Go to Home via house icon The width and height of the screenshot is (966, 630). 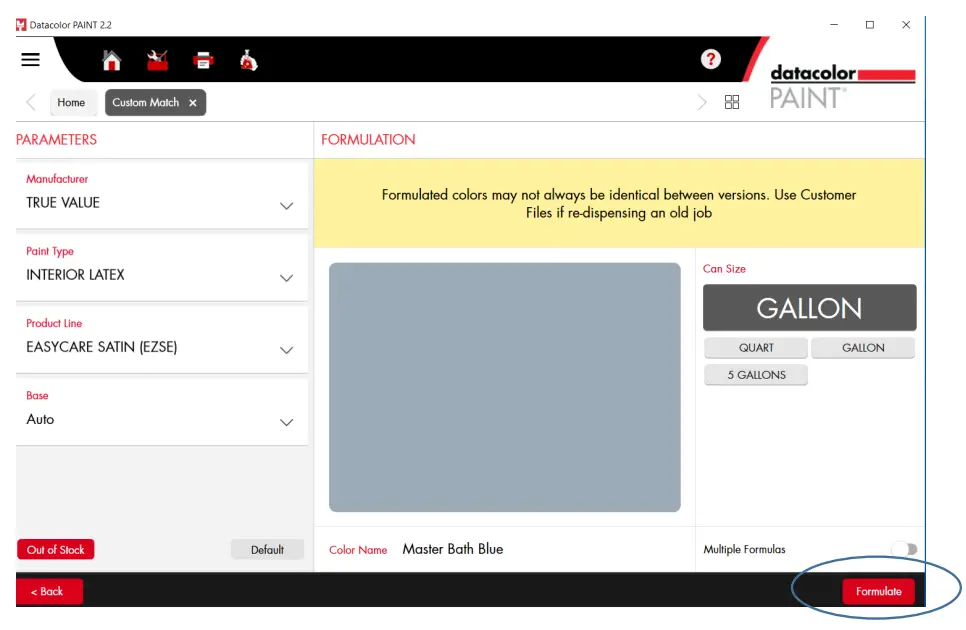[x=112, y=60]
